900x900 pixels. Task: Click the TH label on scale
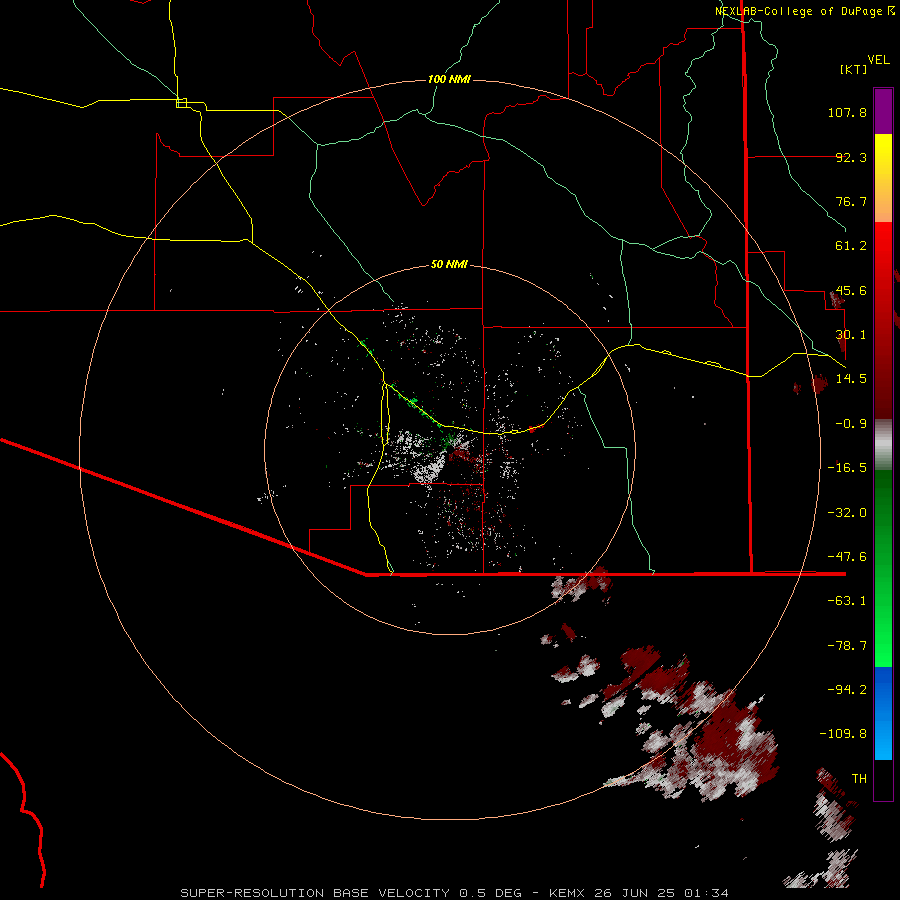click(859, 779)
